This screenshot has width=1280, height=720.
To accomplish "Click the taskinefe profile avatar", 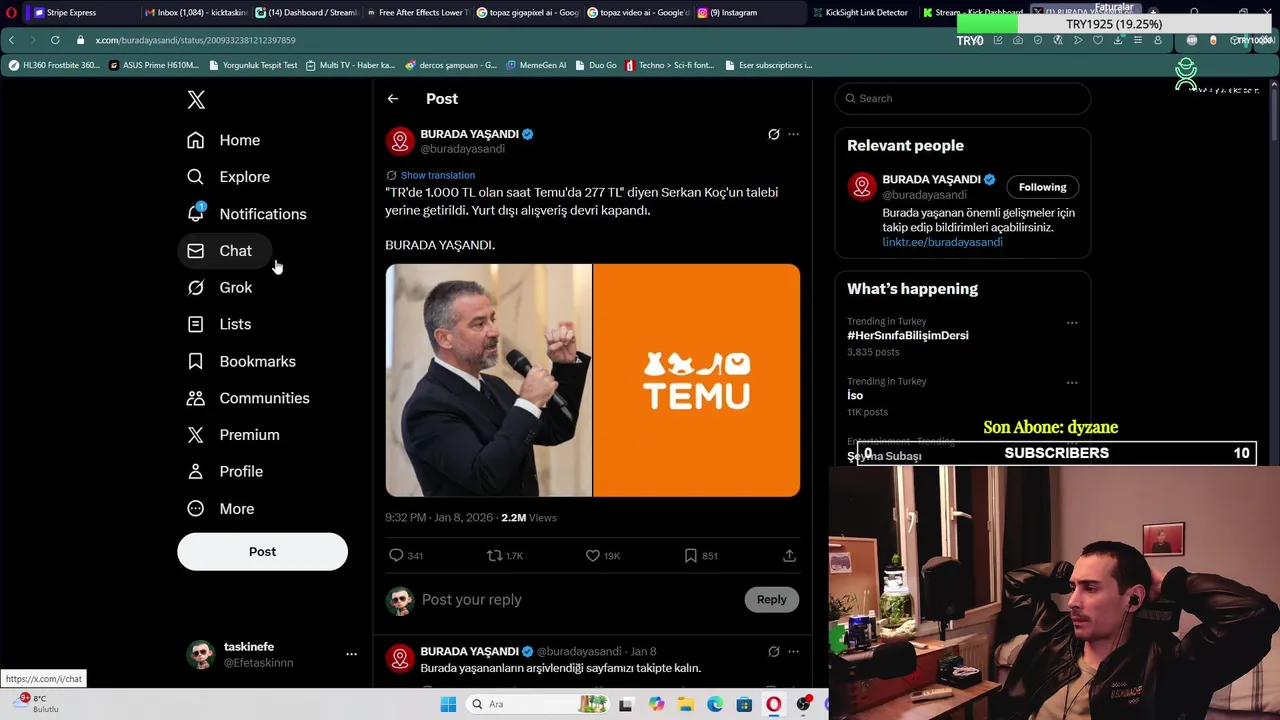I will click(201, 655).
